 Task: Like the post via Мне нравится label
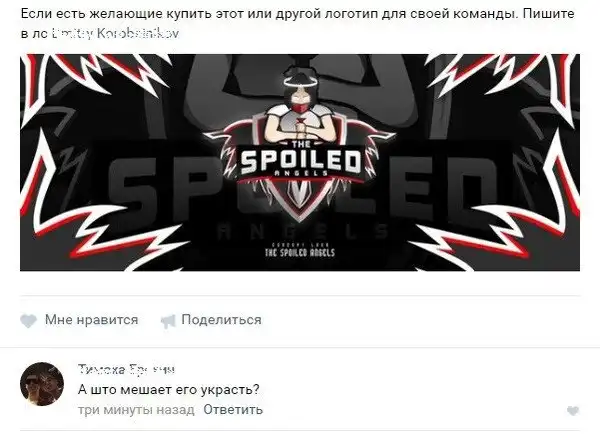[91, 320]
